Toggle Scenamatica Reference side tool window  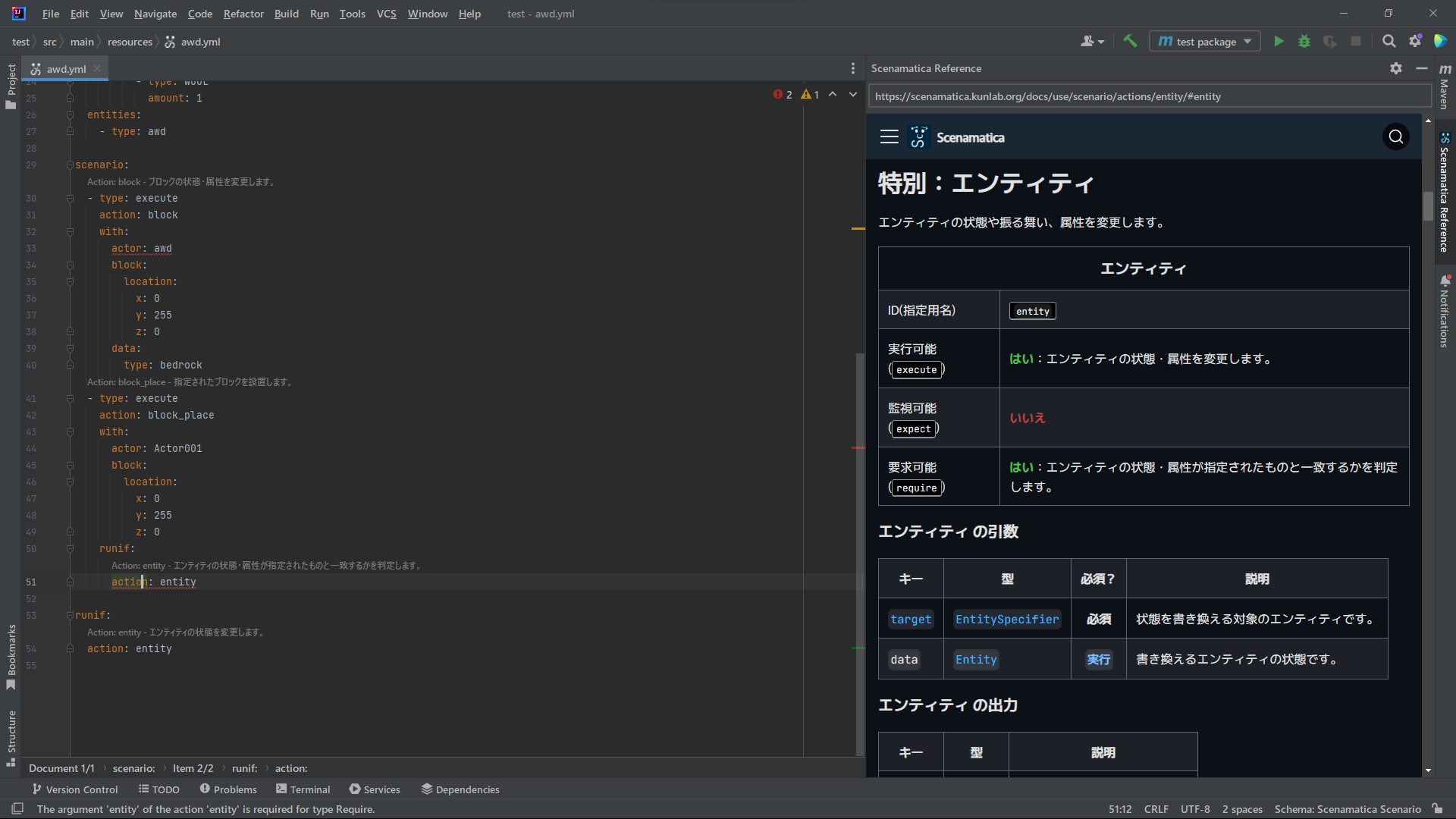click(1445, 193)
